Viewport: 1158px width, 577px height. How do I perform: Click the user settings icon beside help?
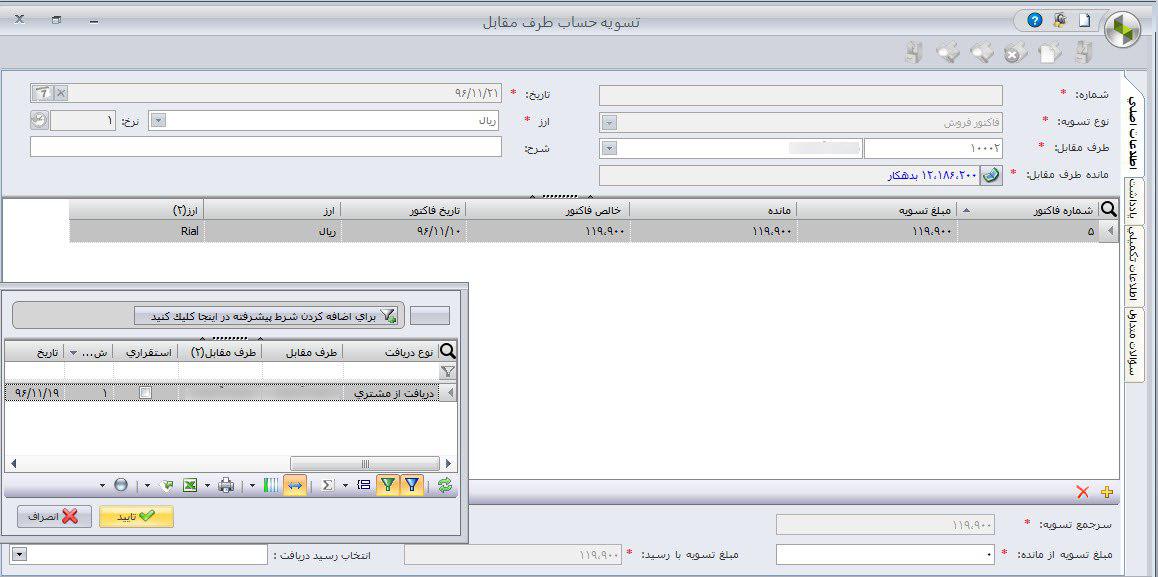point(1060,21)
